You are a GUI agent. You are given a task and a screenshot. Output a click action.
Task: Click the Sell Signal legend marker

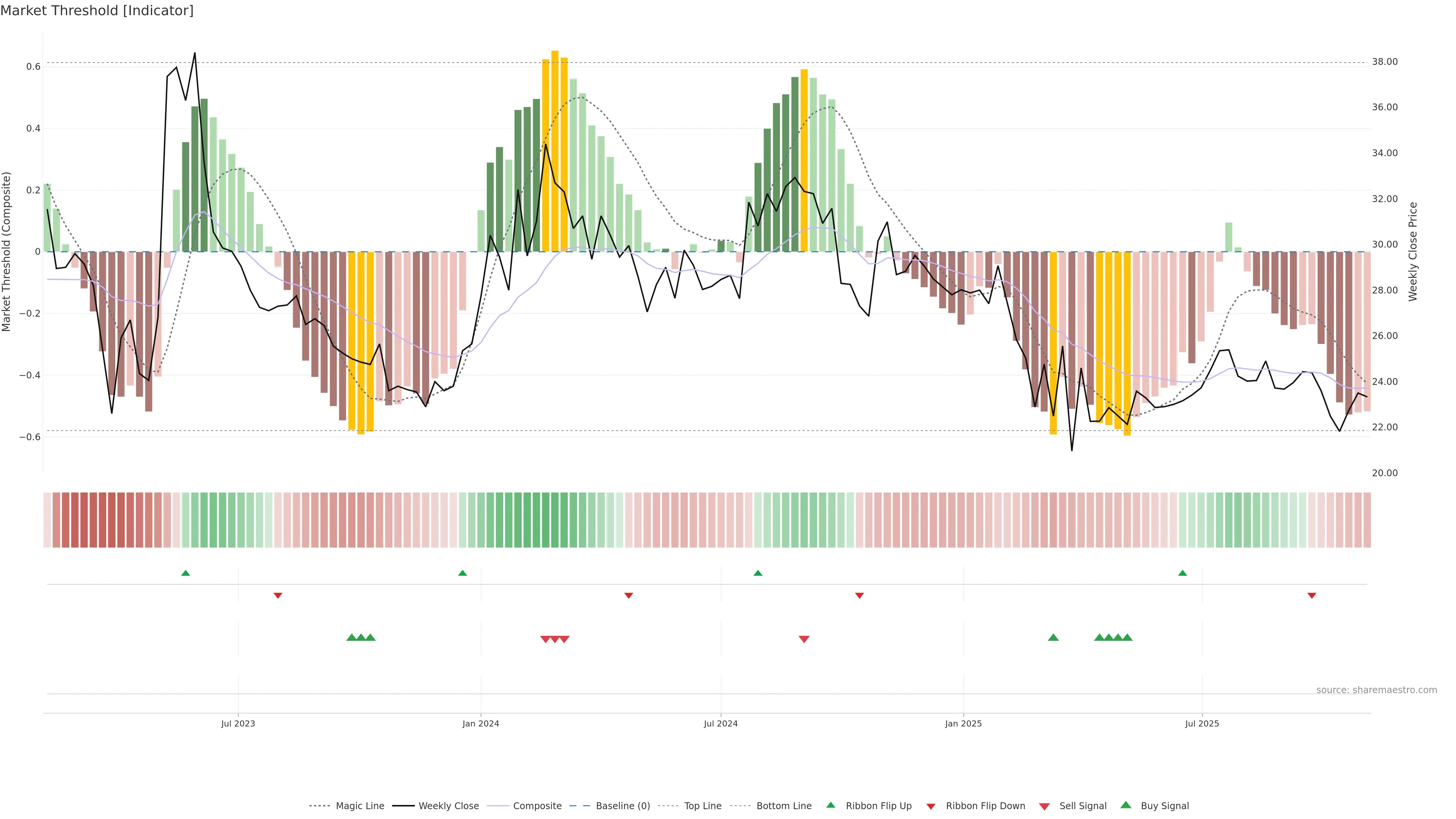(1045, 806)
